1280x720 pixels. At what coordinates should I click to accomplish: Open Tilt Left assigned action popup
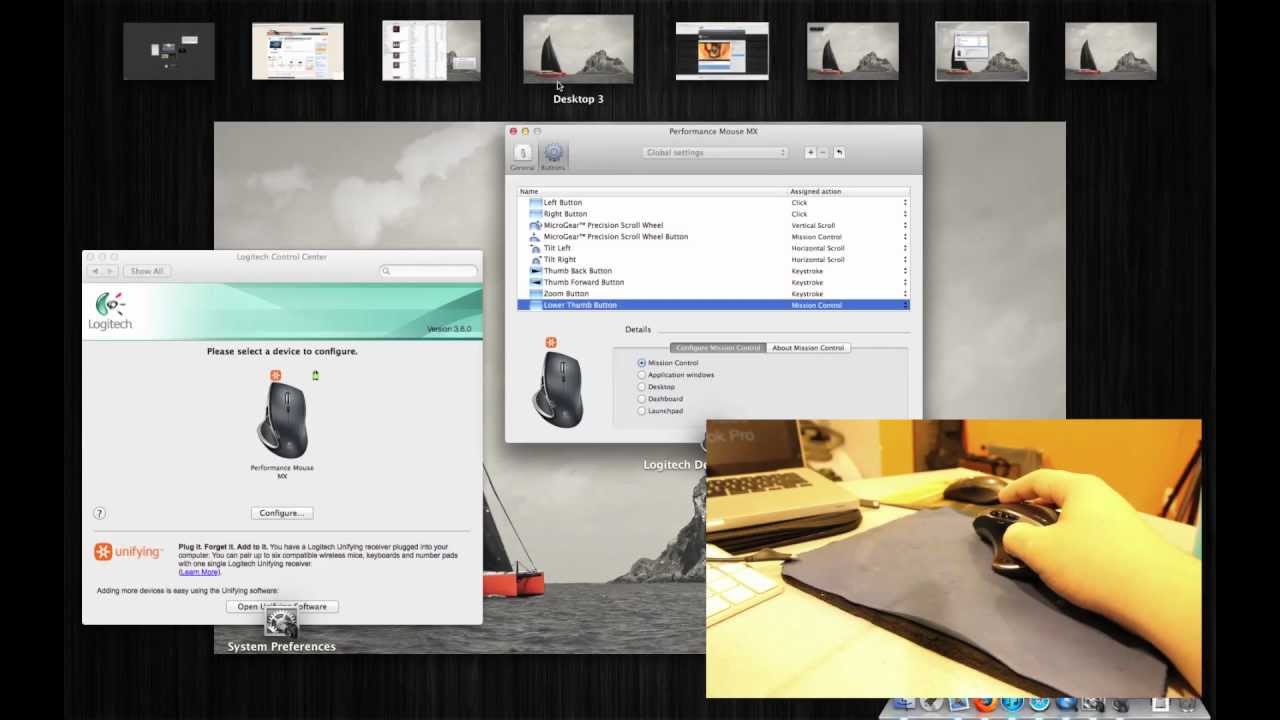pos(905,248)
